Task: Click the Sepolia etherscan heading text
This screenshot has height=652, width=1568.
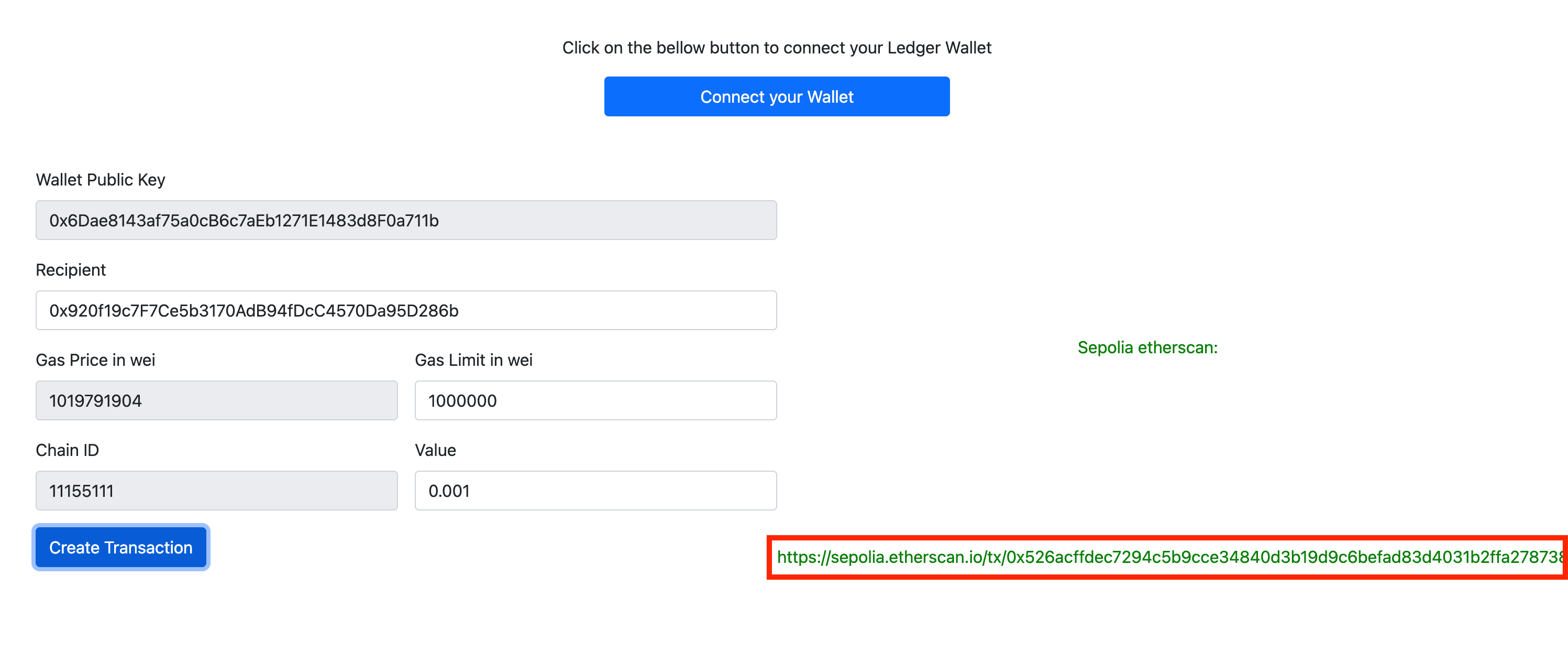Action: tap(1147, 348)
